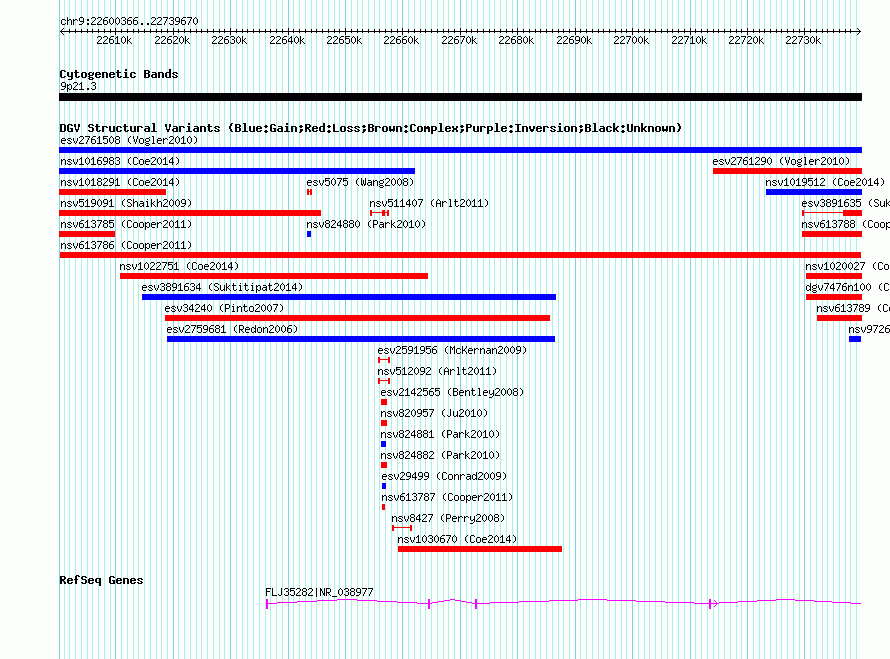This screenshot has width=890, height=659.
Task: Click the nsv8427 (Perry2008) red glyph
Action: 402,528
